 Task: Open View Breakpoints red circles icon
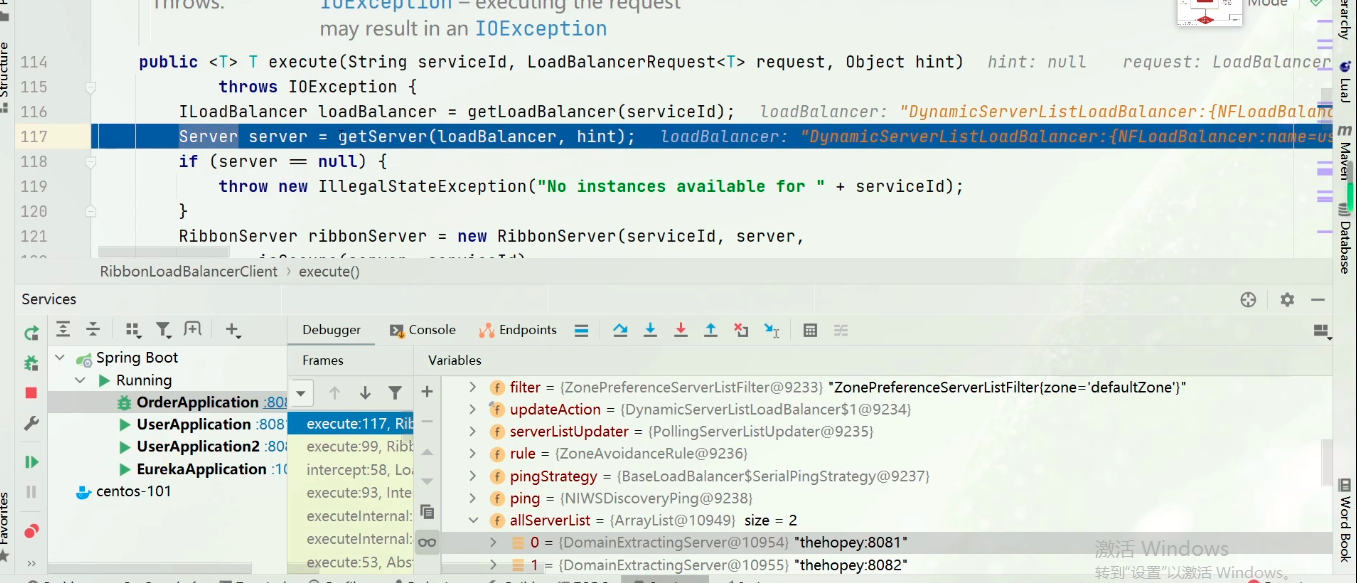(31, 531)
